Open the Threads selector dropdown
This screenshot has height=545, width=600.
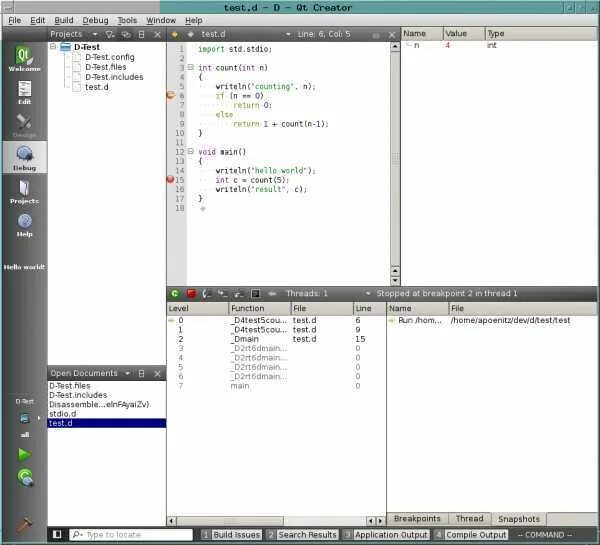point(329,294)
